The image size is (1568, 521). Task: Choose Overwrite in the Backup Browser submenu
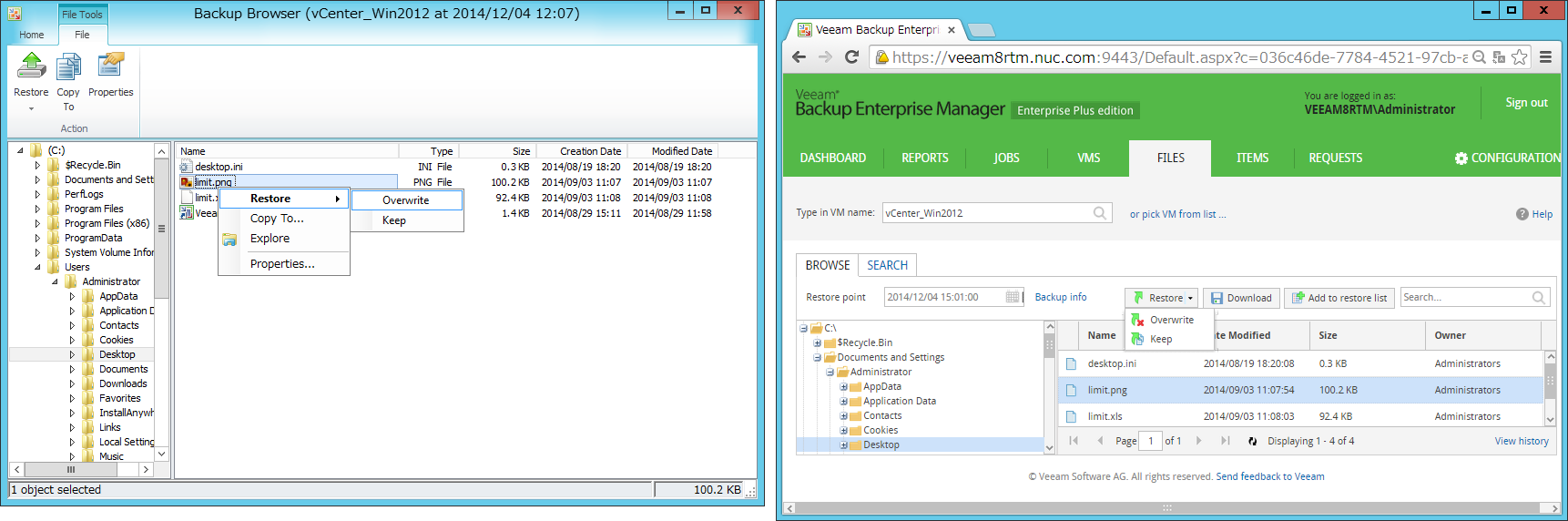point(407,200)
